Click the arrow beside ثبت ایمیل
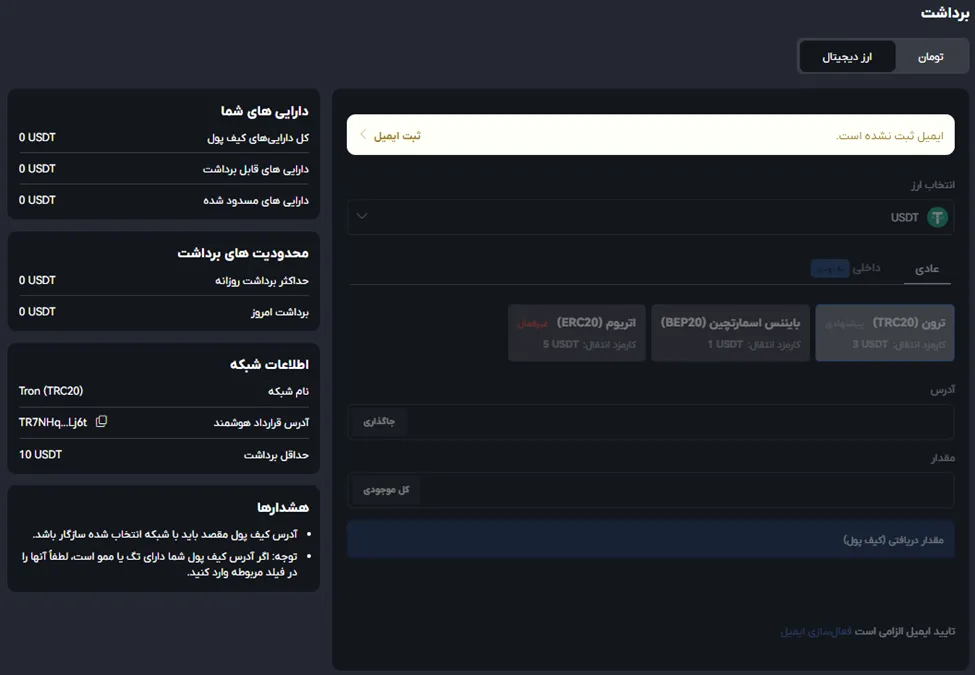Image resolution: width=975 pixels, height=675 pixels. coord(363,134)
